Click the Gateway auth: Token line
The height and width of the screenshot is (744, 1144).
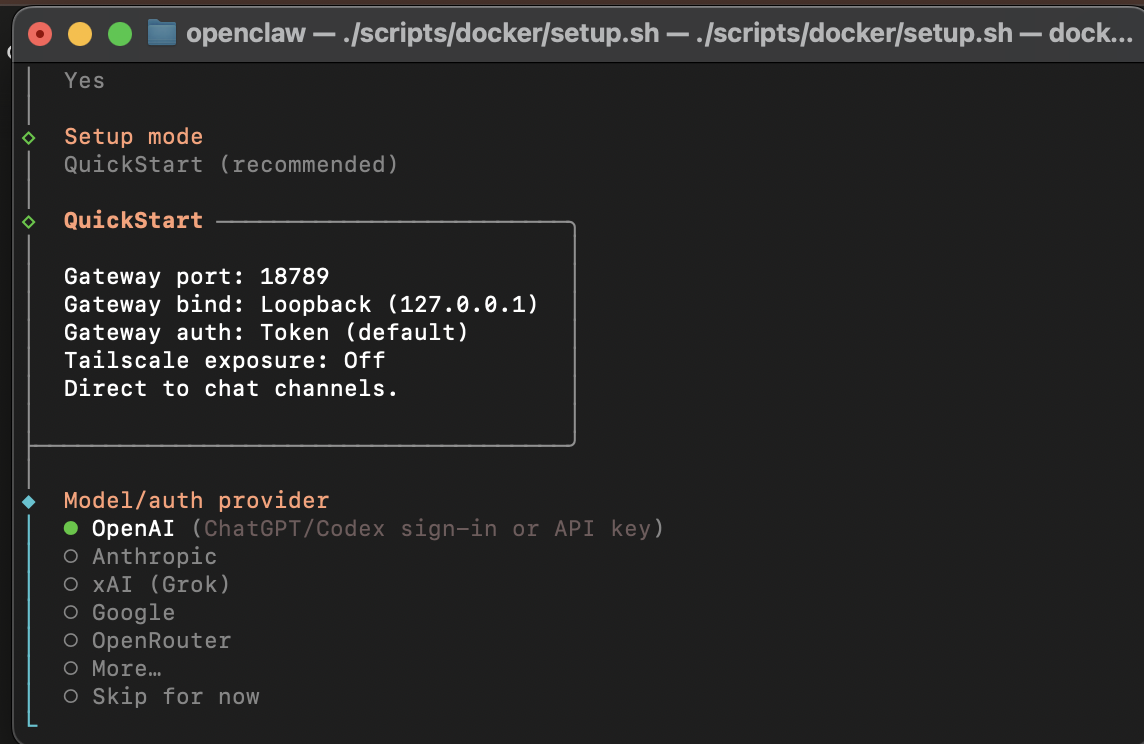266,333
